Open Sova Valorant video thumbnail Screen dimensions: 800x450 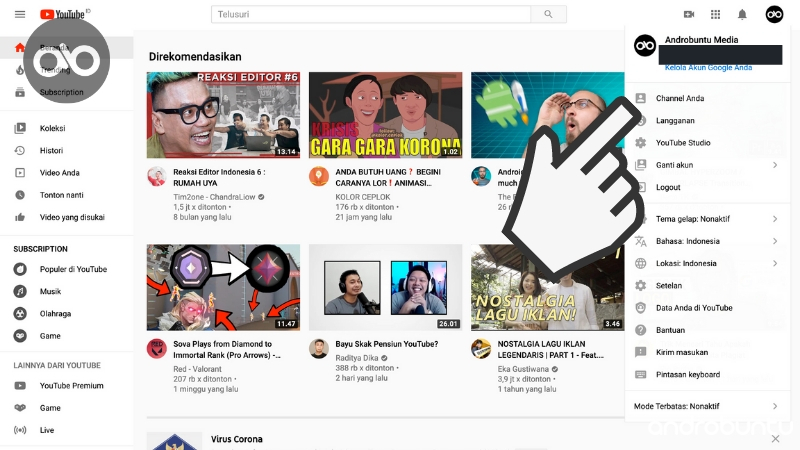(x=223, y=287)
